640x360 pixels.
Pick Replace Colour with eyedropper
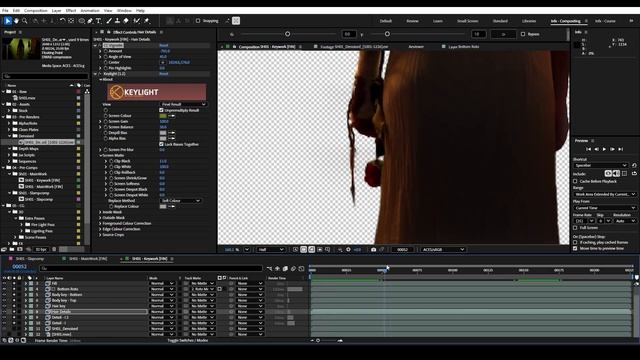(x=172, y=207)
